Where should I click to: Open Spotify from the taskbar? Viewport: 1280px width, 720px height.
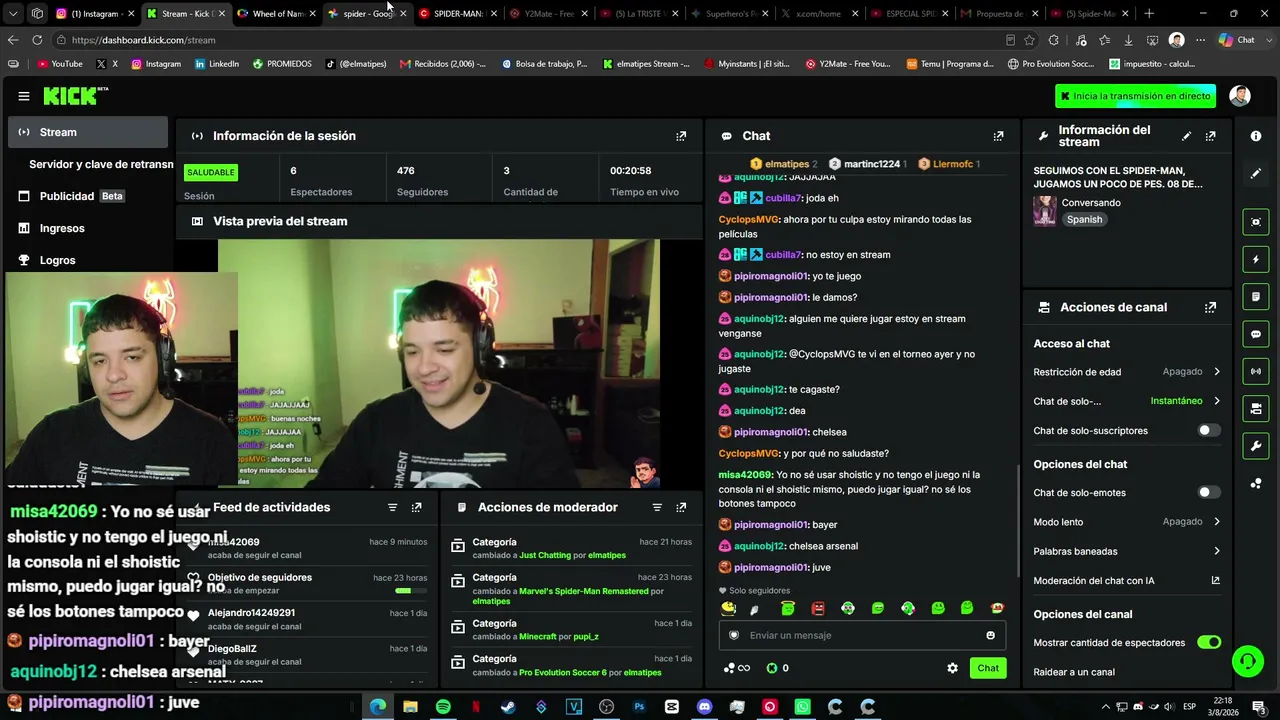coord(443,707)
